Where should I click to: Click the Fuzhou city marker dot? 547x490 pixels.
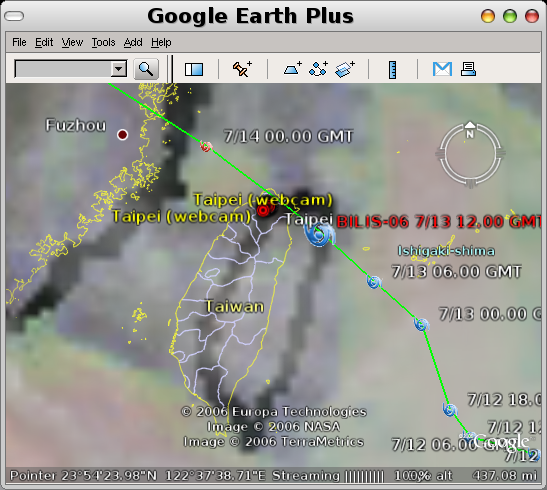[122, 135]
